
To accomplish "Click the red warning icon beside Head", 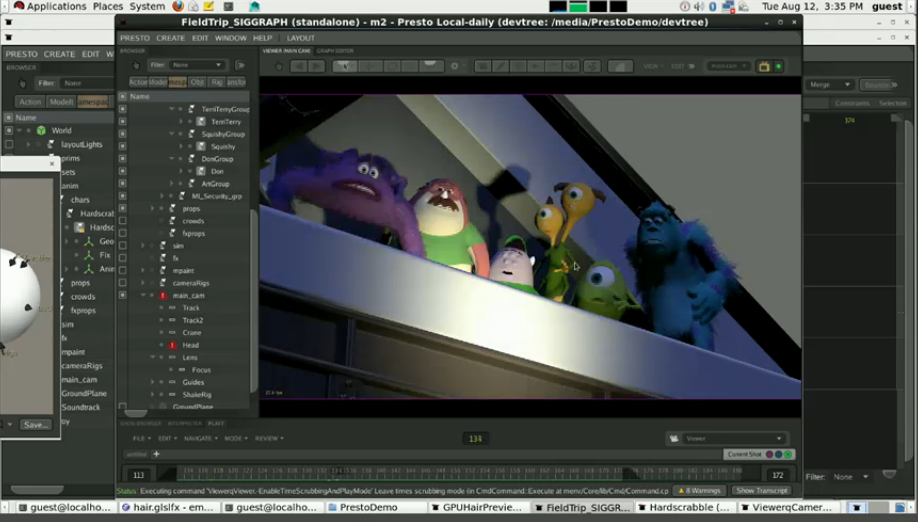I will coord(172,345).
